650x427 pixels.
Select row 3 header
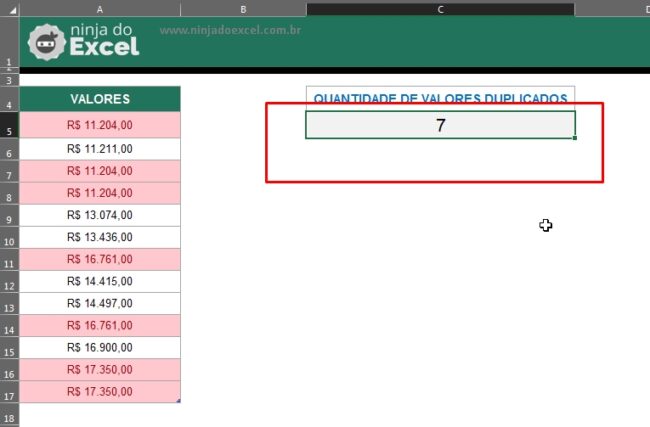9,80
